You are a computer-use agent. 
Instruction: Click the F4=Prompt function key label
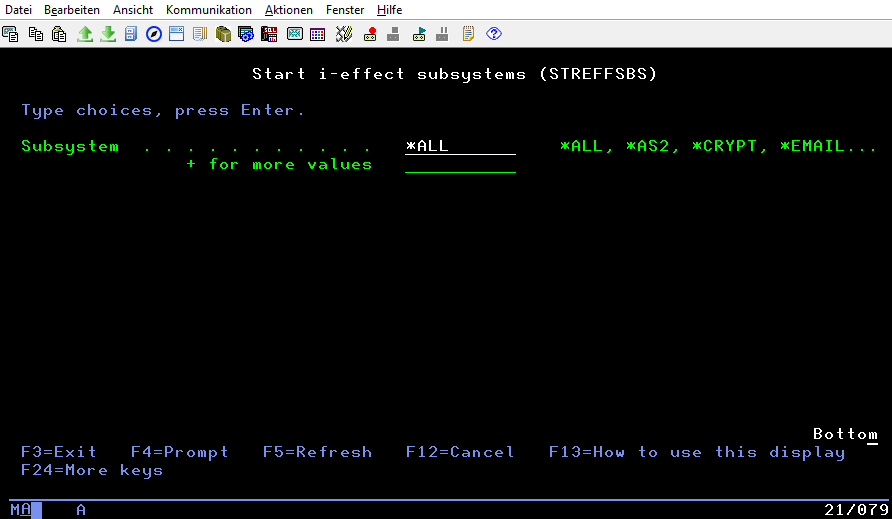click(x=180, y=452)
